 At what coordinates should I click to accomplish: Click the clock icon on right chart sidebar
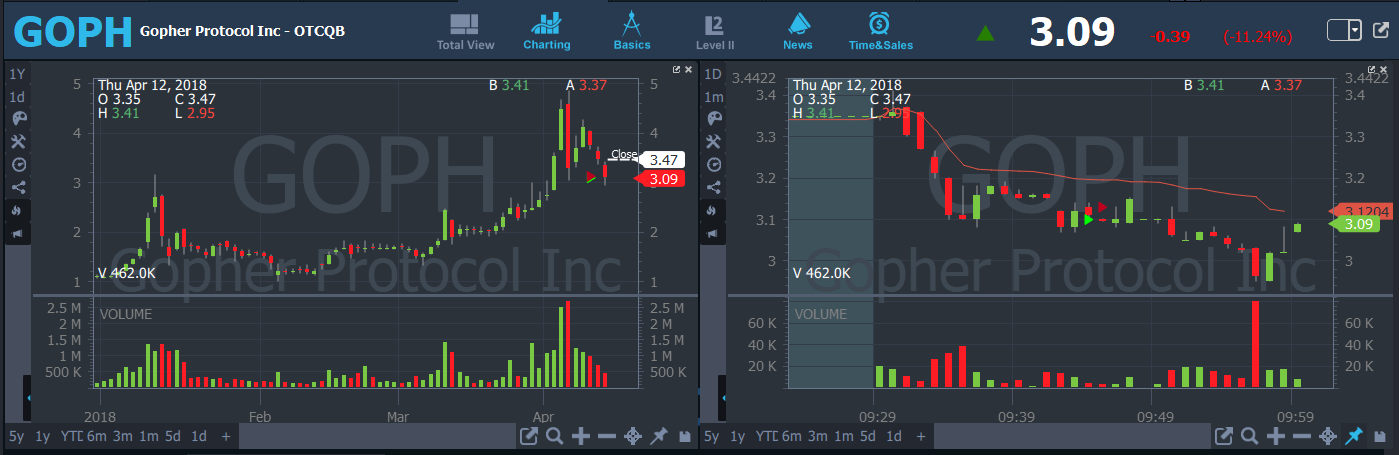click(x=713, y=163)
